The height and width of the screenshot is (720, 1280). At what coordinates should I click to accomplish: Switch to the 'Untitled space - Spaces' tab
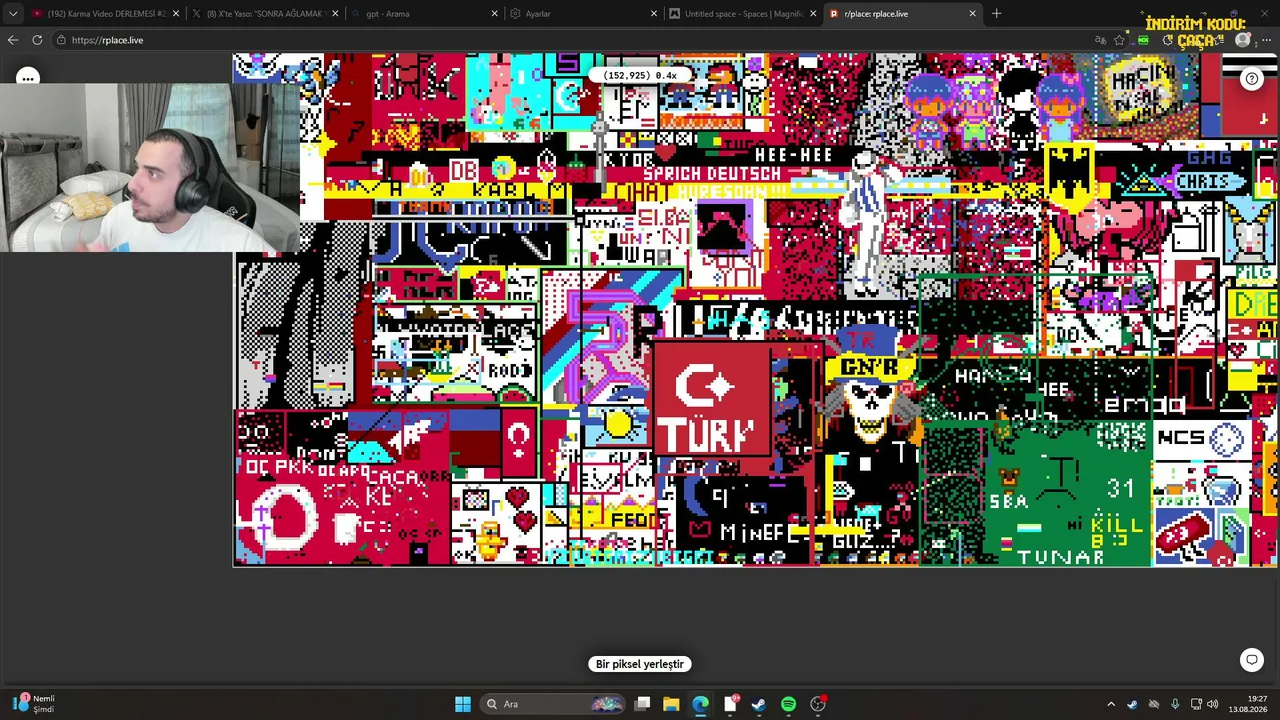click(x=743, y=14)
